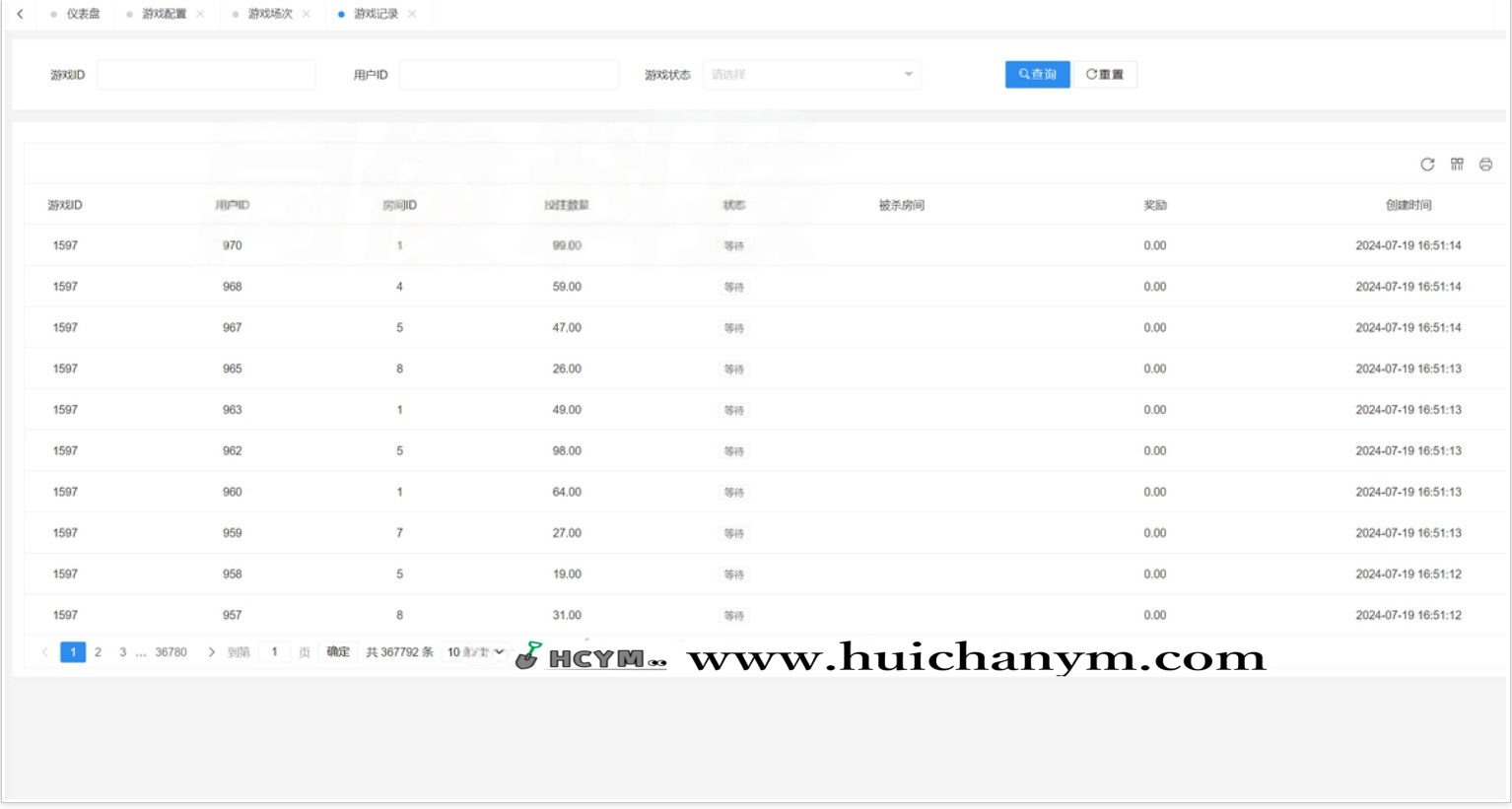
Task: Click the 59.00 bet amount cell
Action: [x=567, y=287]
